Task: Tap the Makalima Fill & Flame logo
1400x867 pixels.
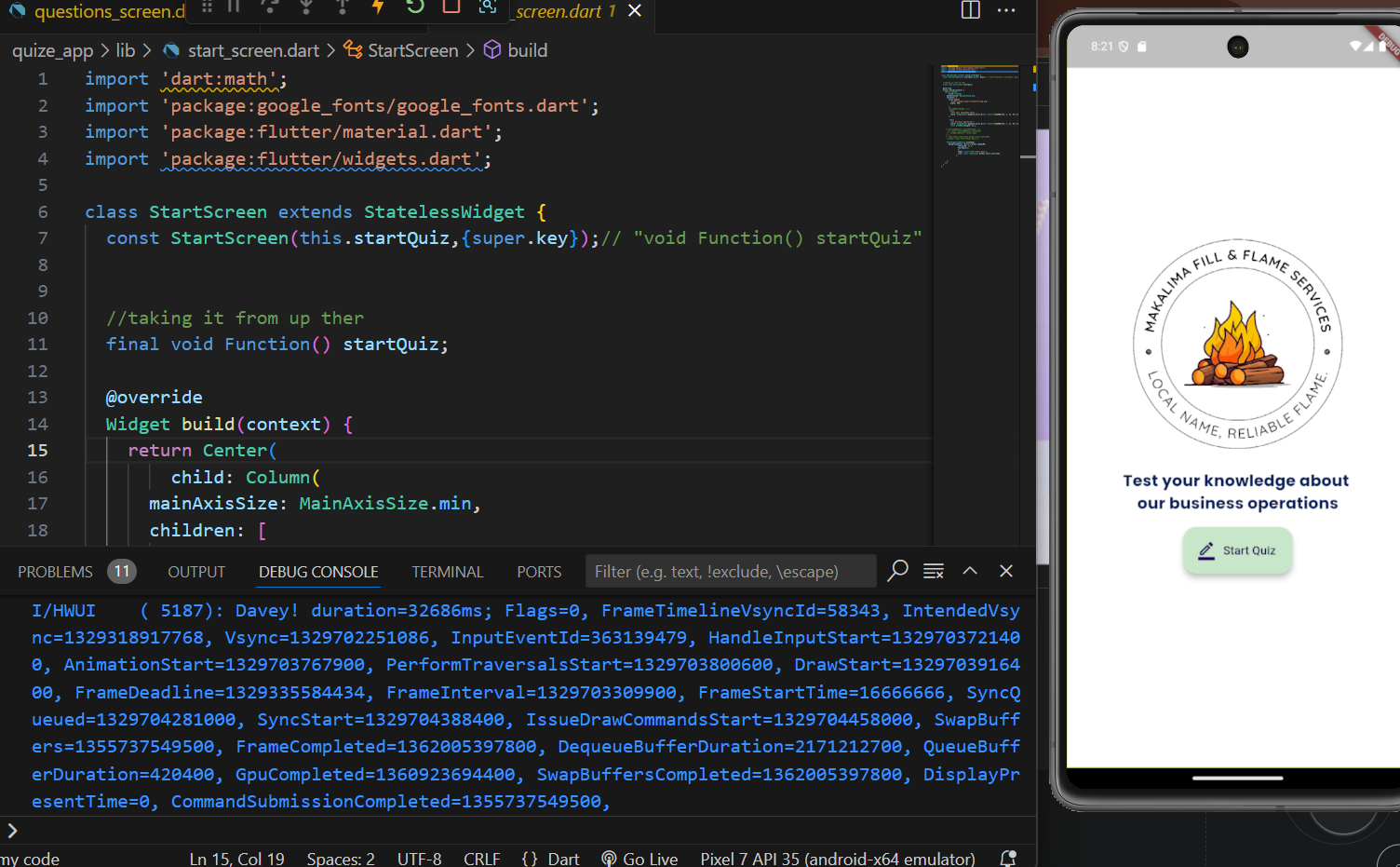Action: (x=1237, y=344)
